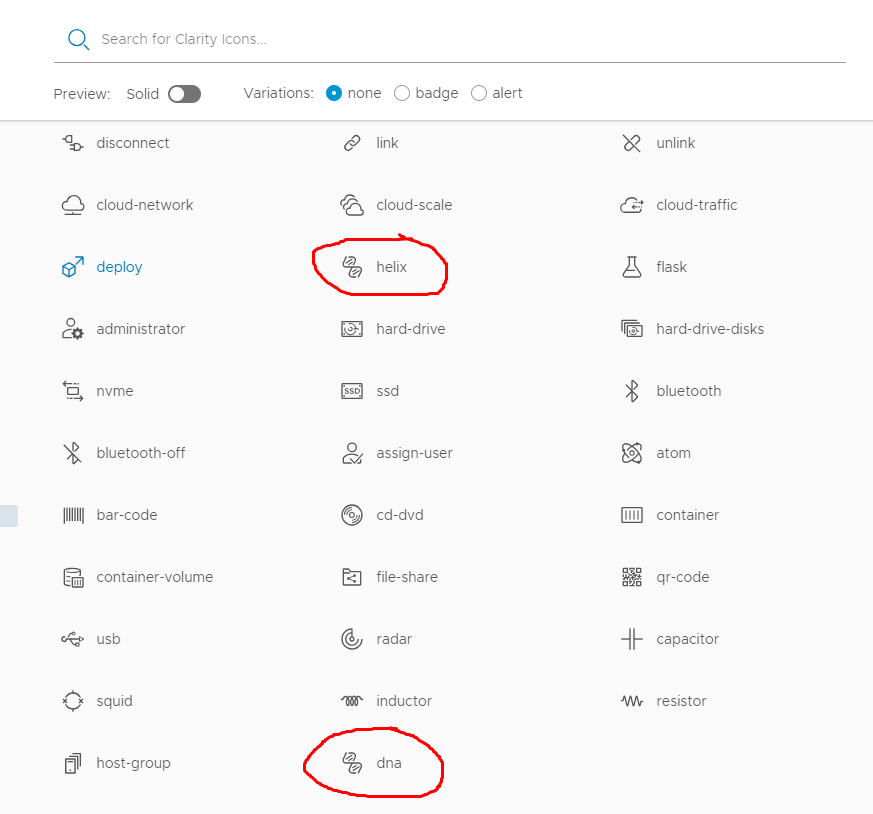
Task: Click the capacitor icon
Action: click(631, 639)
